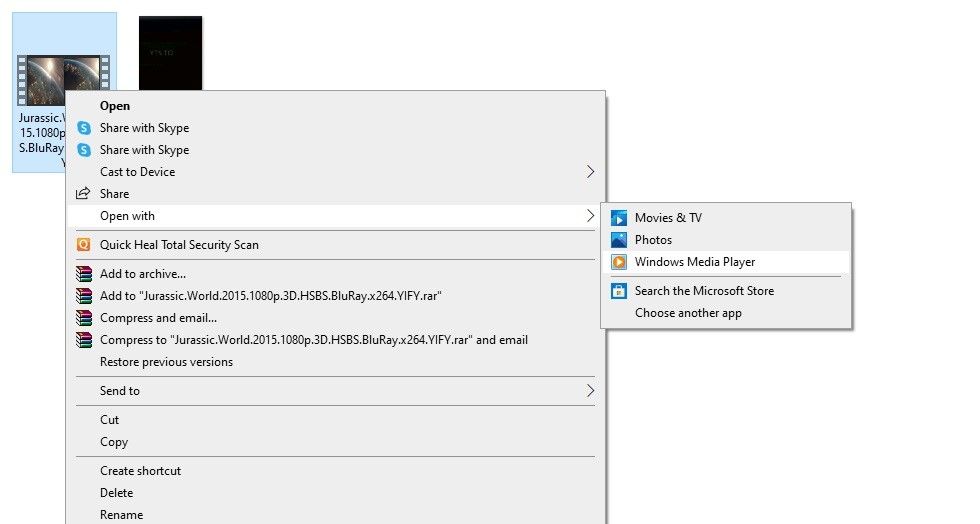
Task: Select Restore previous versions
Action: click(x=336, y=361)
